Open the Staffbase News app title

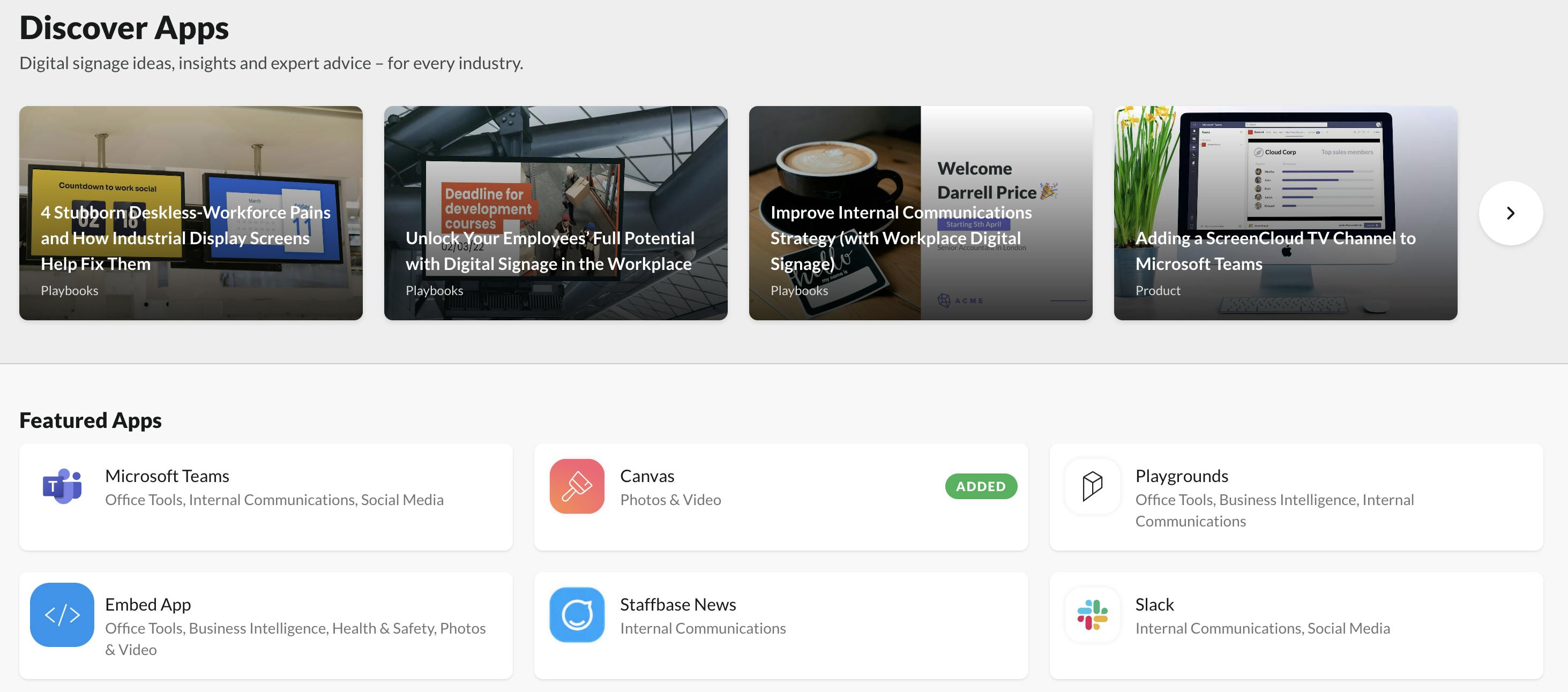tap(678, 604)
